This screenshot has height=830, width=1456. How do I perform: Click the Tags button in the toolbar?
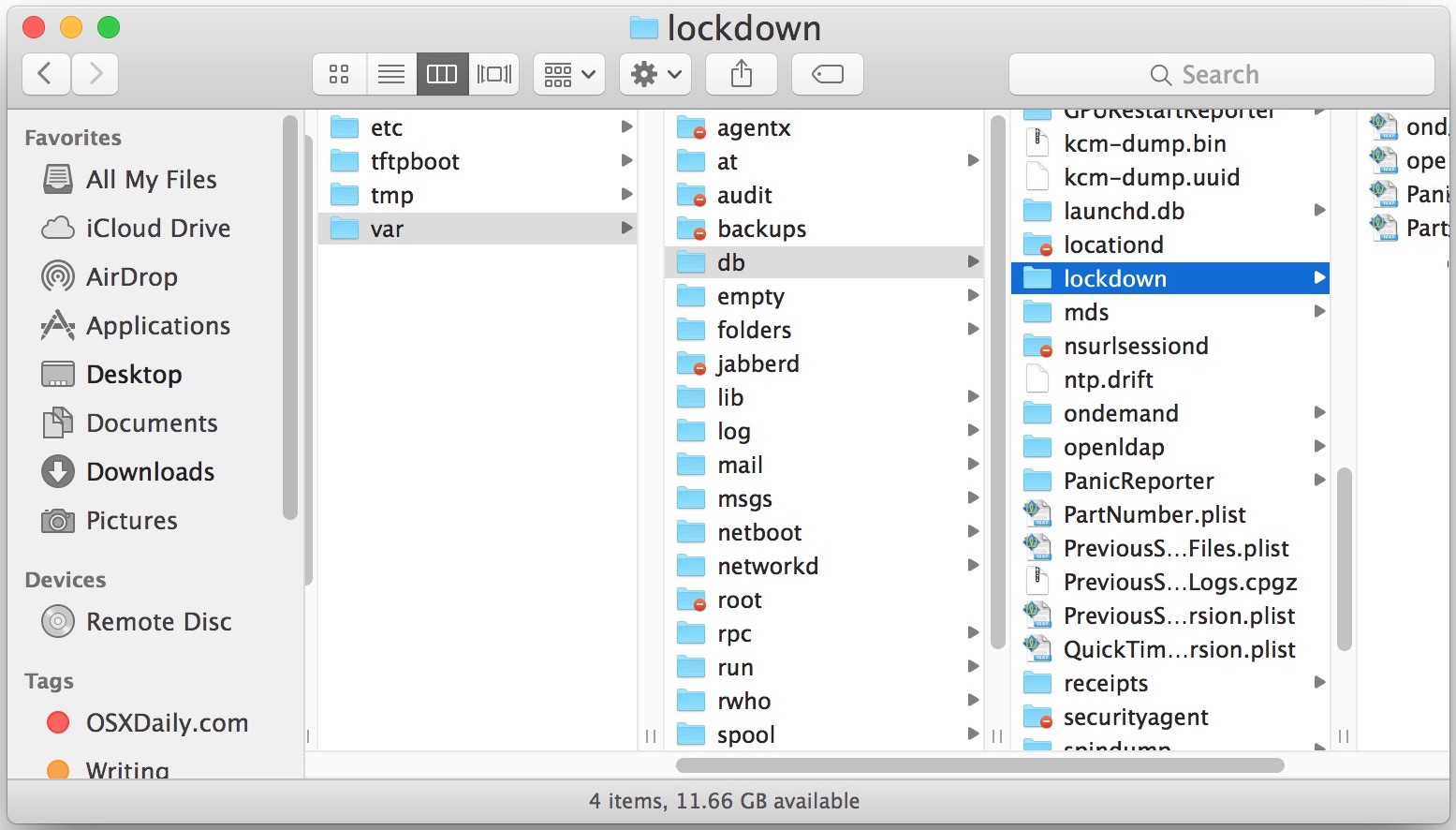827,73
